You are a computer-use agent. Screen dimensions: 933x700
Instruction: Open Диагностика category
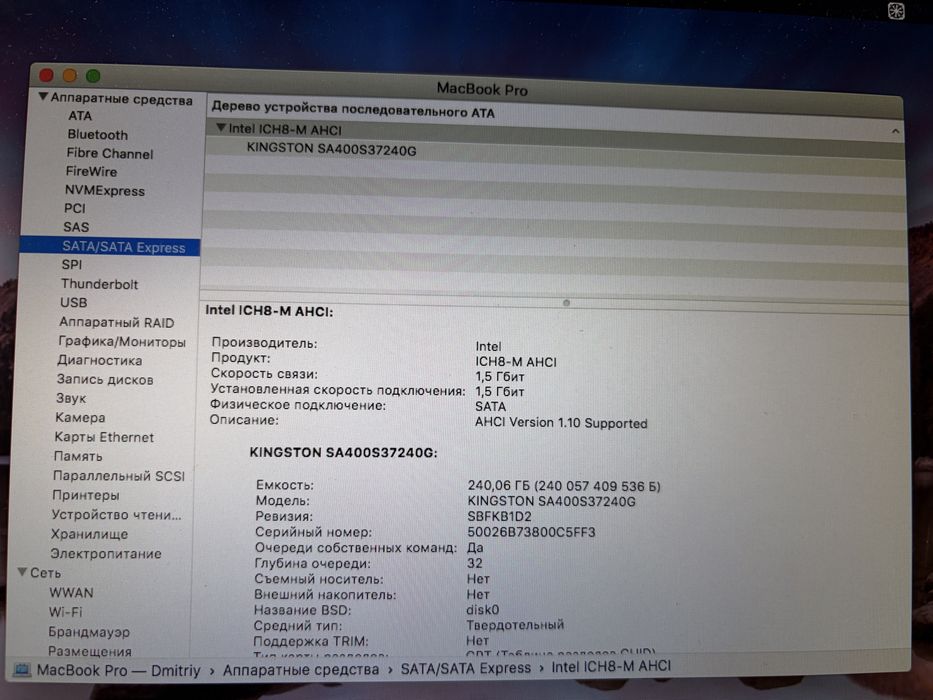(99, 360)
